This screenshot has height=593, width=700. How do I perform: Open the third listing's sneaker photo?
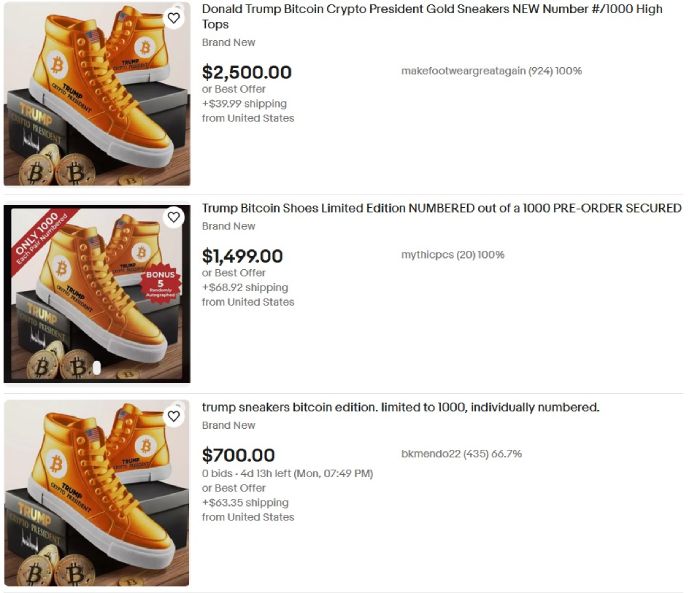coord(96,493)
